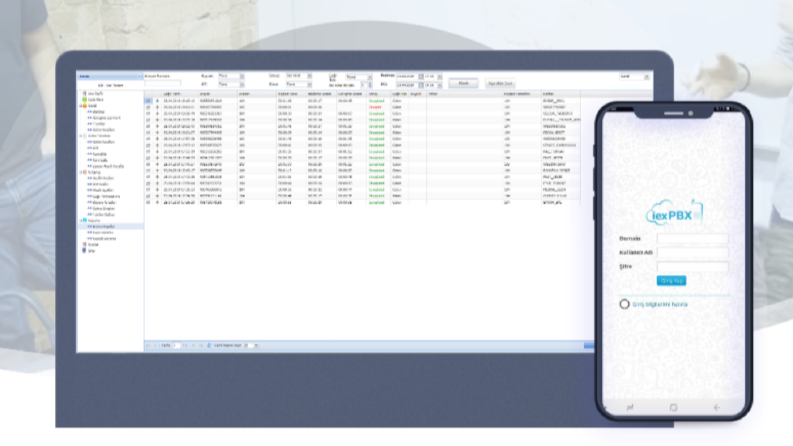The height and width of the screenshot is (446, 793).
Task: Go to next page in pagination bar
Action: click(x=193, y=345)
